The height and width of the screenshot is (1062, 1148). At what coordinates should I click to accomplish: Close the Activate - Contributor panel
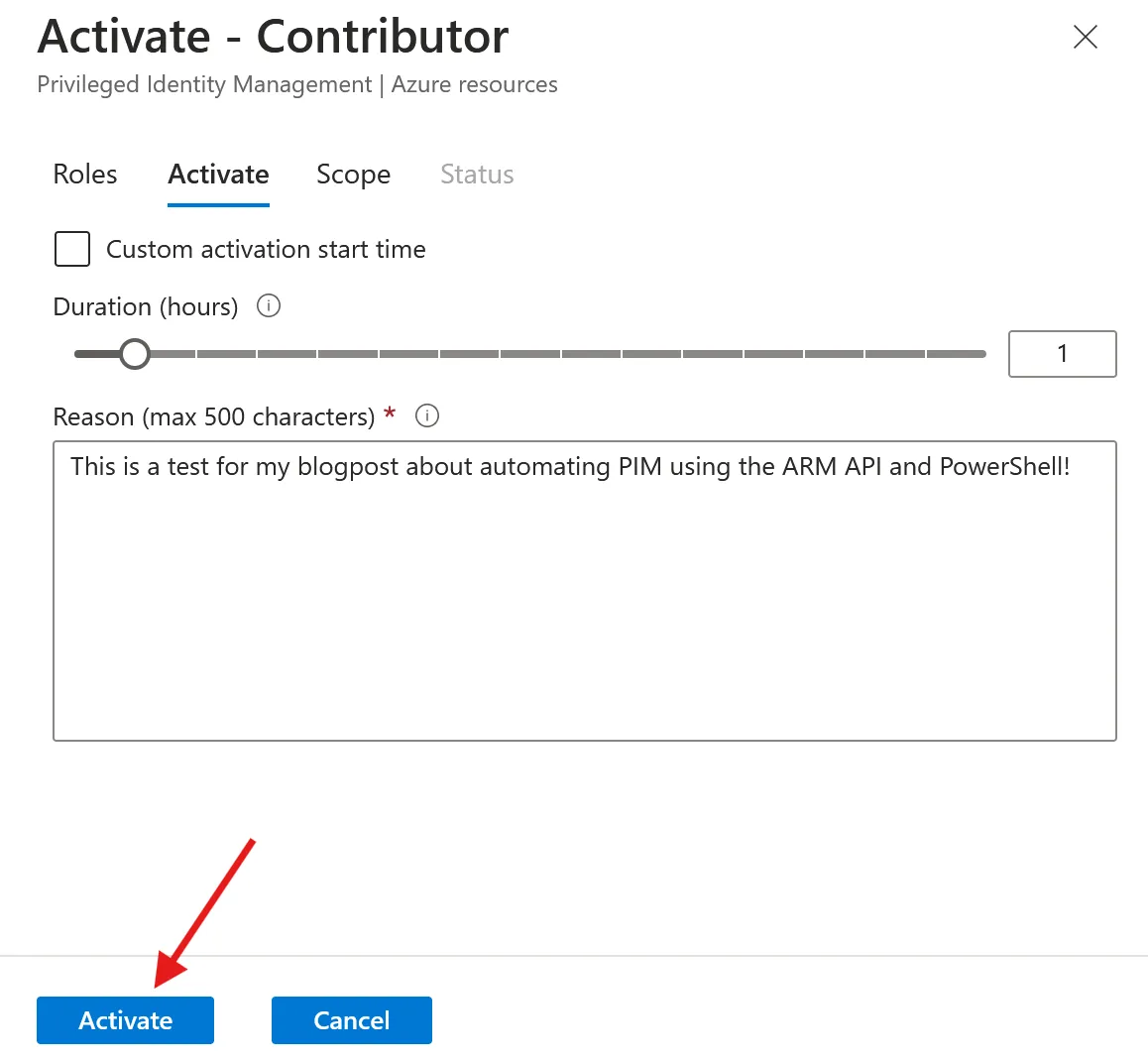(1086, 38)
